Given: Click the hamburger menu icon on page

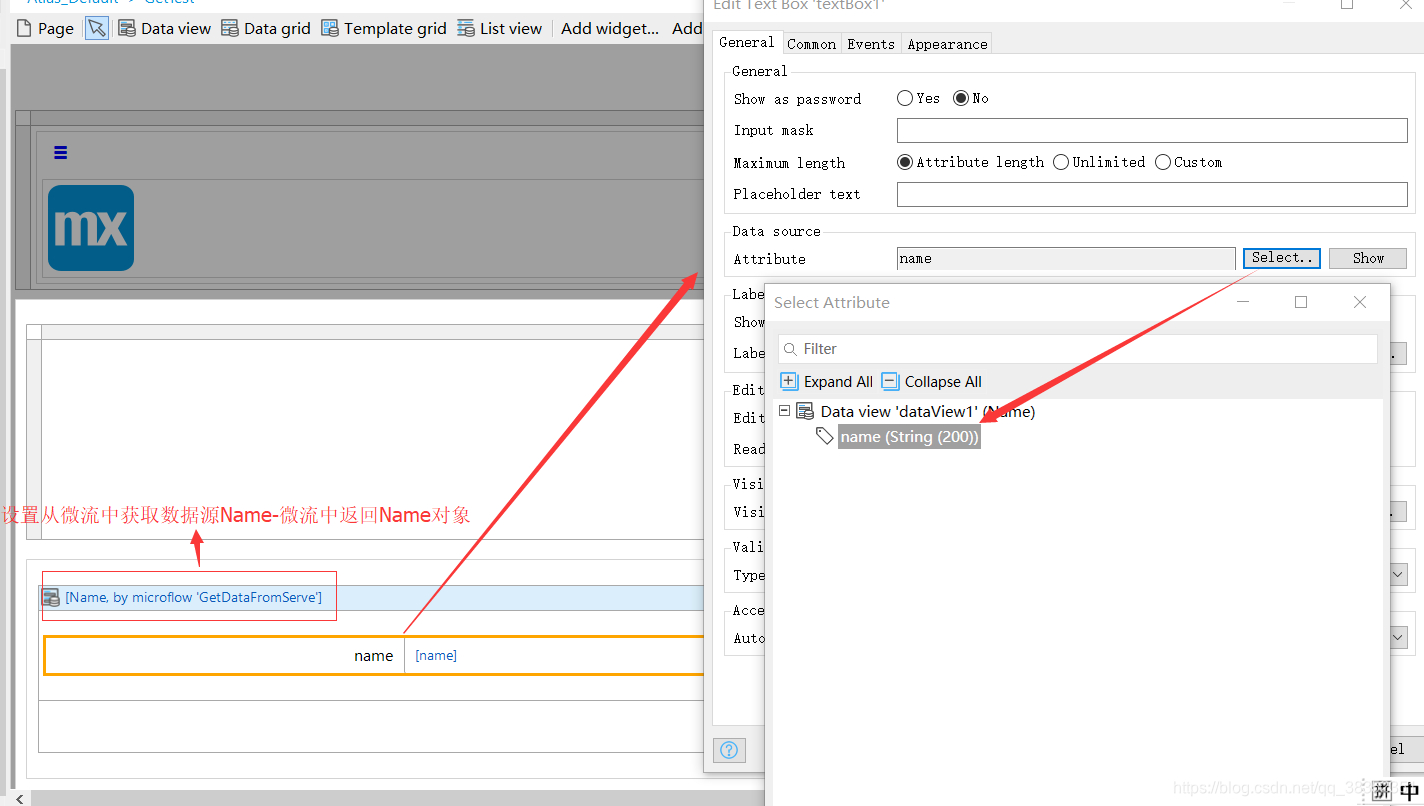Looking at the screenshot, I should 60,153.
